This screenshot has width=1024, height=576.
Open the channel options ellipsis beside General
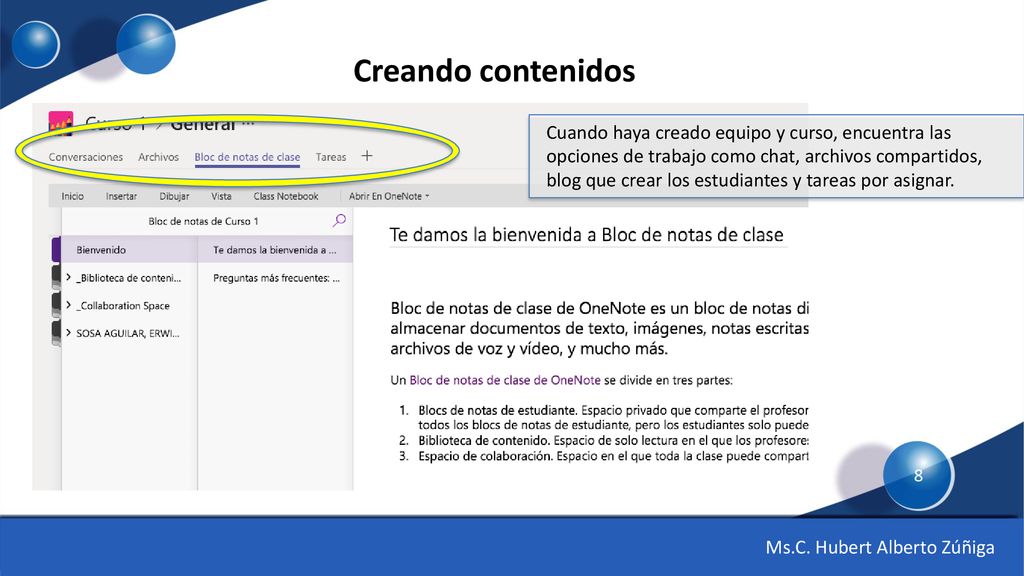pyautogui.click(x=248, y=122)
